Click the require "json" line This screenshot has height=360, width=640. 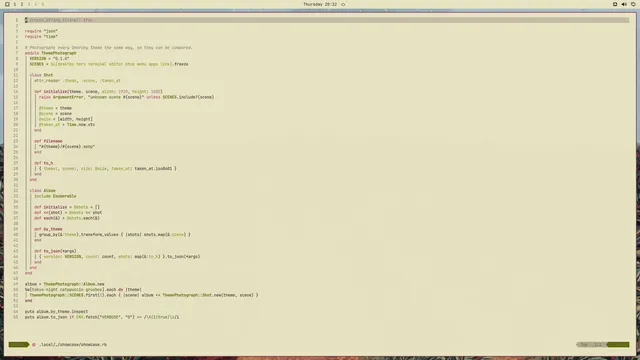[x=41, y=31]
